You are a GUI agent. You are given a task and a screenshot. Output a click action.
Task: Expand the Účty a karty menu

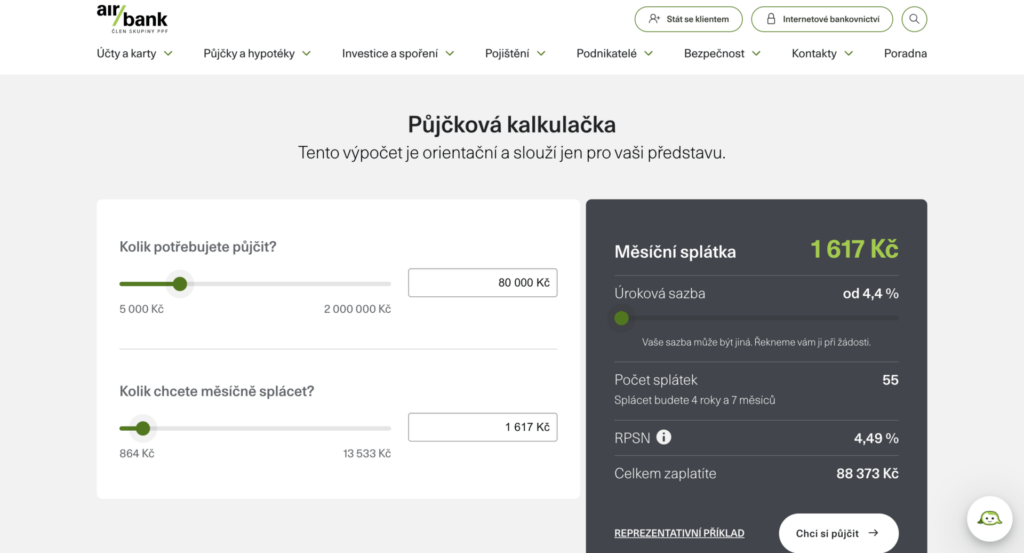[x=134, y=54]
